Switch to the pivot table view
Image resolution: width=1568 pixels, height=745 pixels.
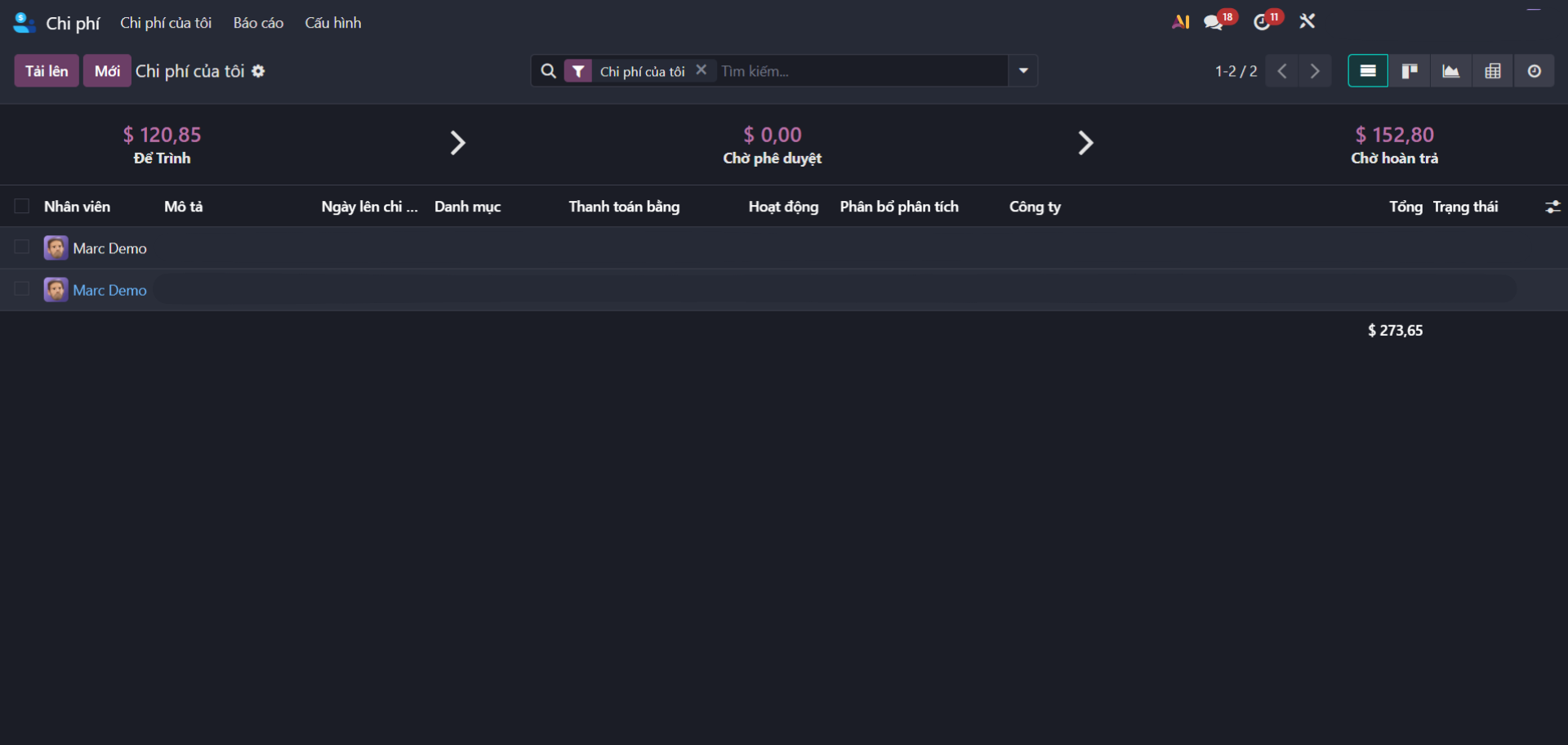point(1493,71)
